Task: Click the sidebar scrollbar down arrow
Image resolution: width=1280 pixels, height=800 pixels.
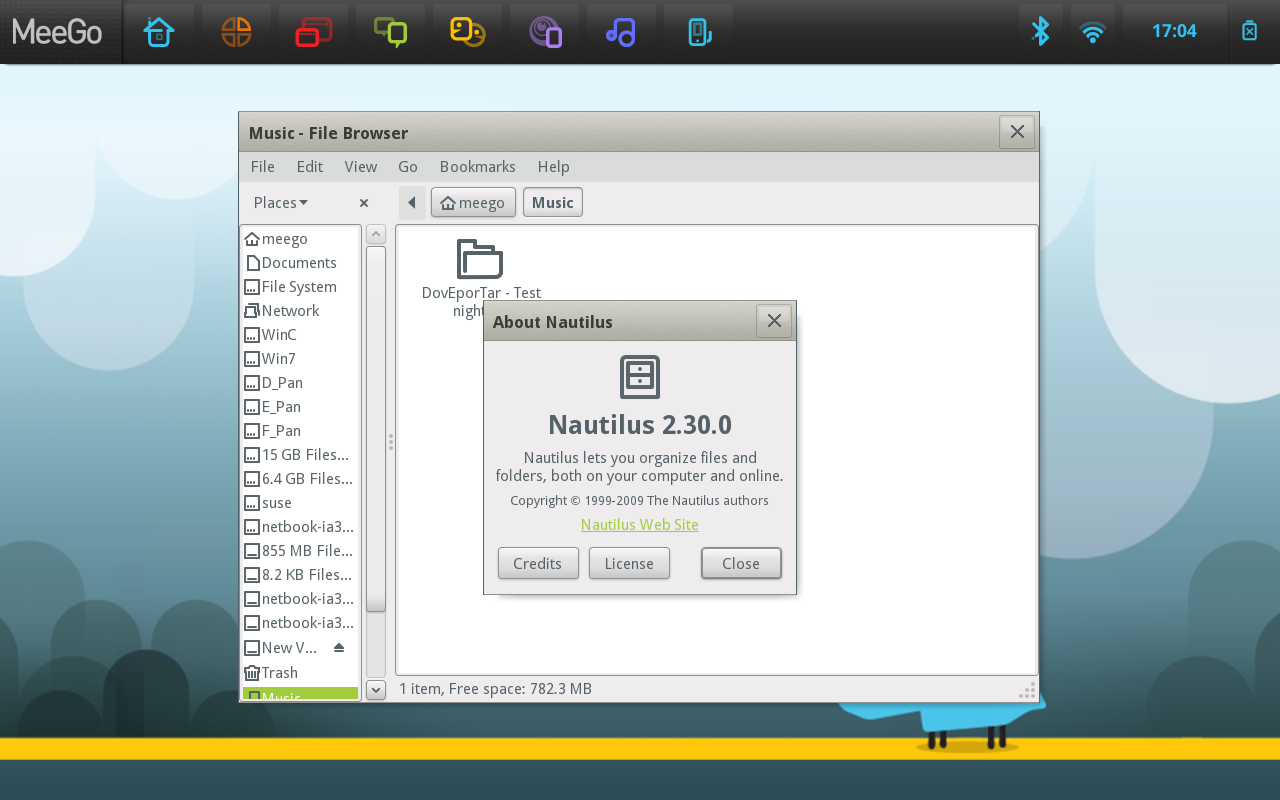Action: click(x=376, y=689)
